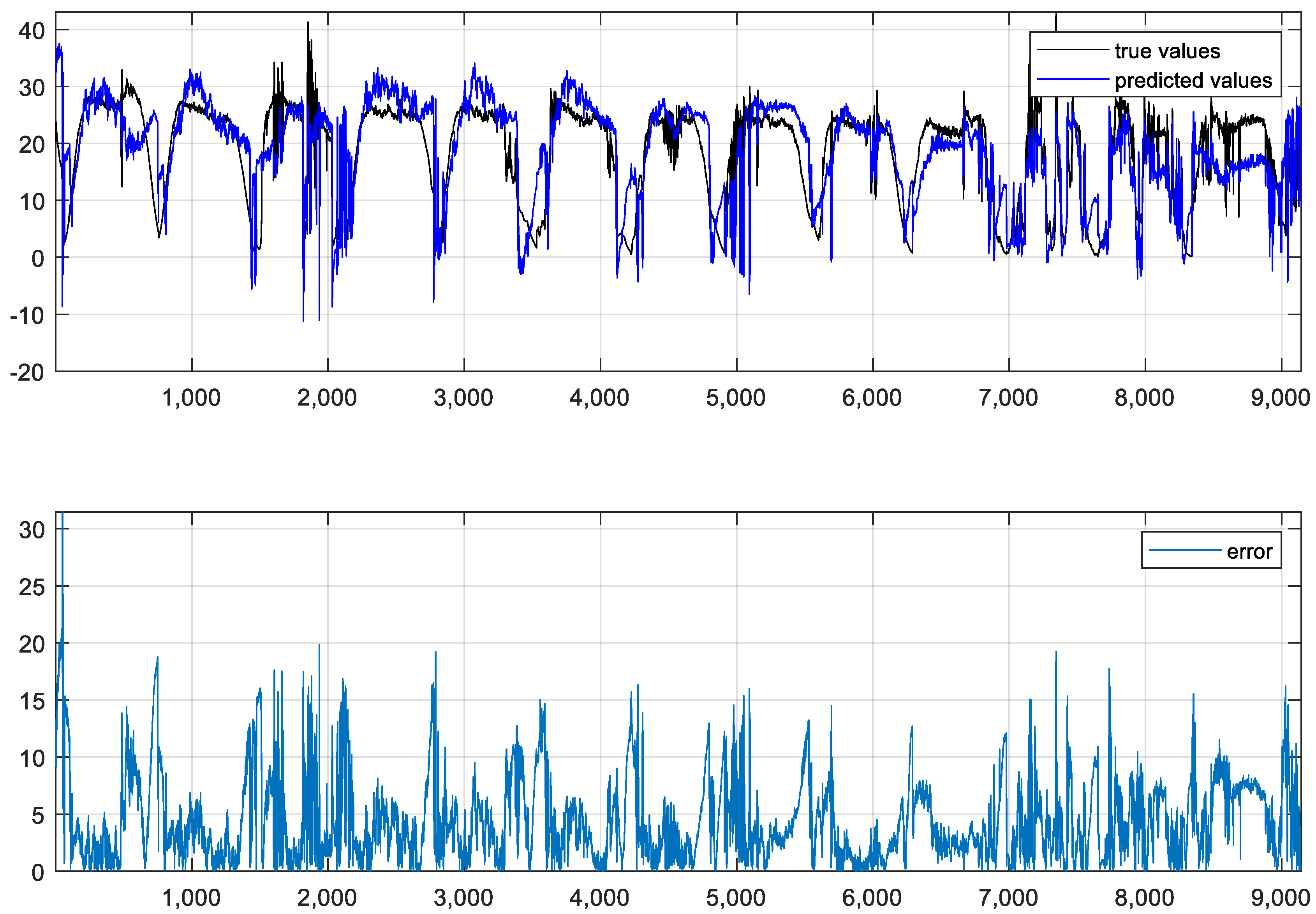Click the blue line sample beside 'predicted values'
The height and width of the screenshot is (914, 1316).
[1073, 79]
